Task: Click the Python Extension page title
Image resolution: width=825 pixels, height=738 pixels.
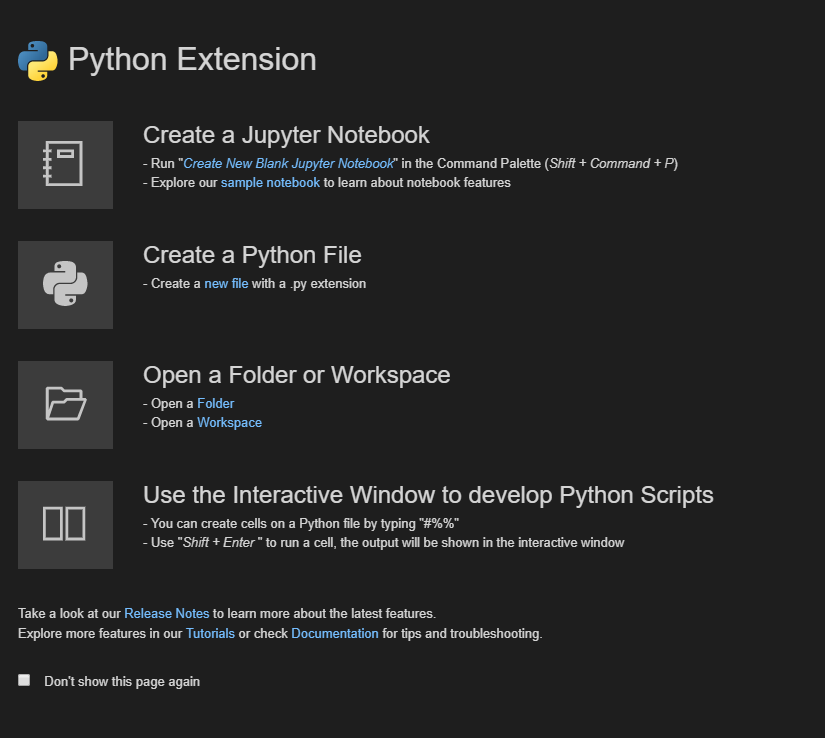Action: [x=192, y=60]
